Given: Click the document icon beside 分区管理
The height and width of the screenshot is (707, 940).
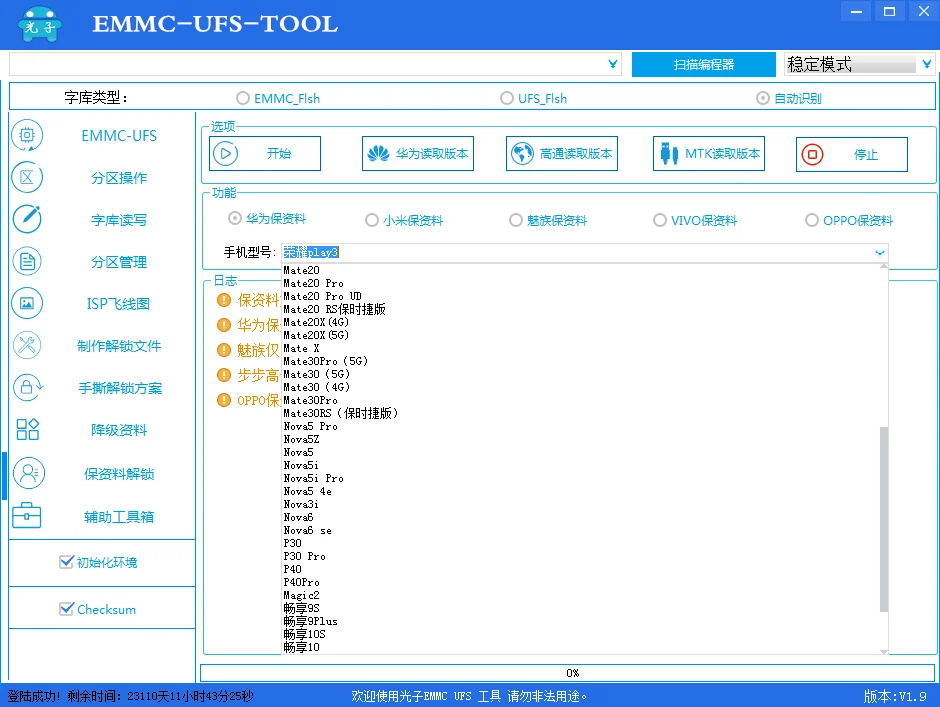Looking at the screenshot, I should [27, 261].
